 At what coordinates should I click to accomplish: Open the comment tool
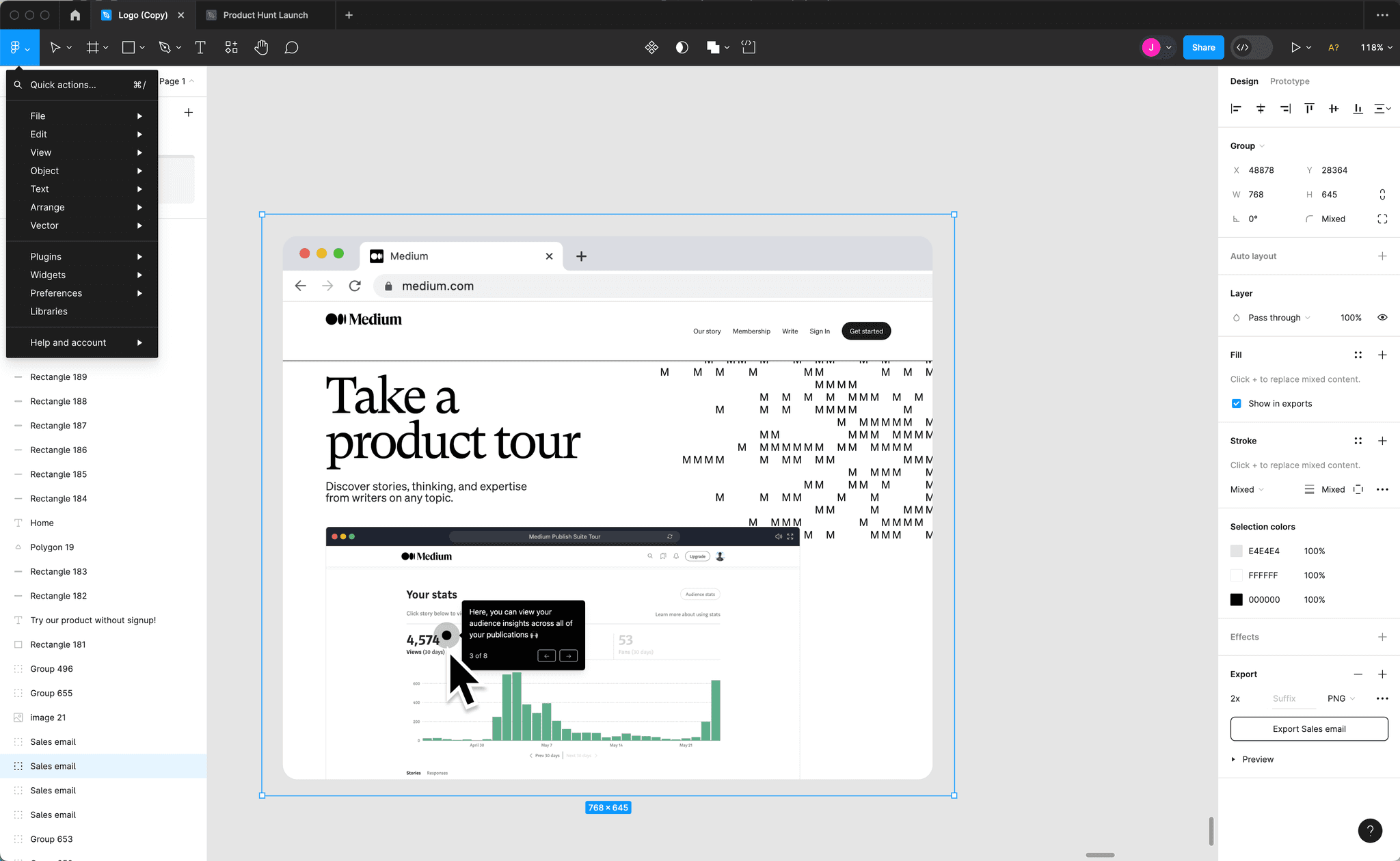pos(291,47)
